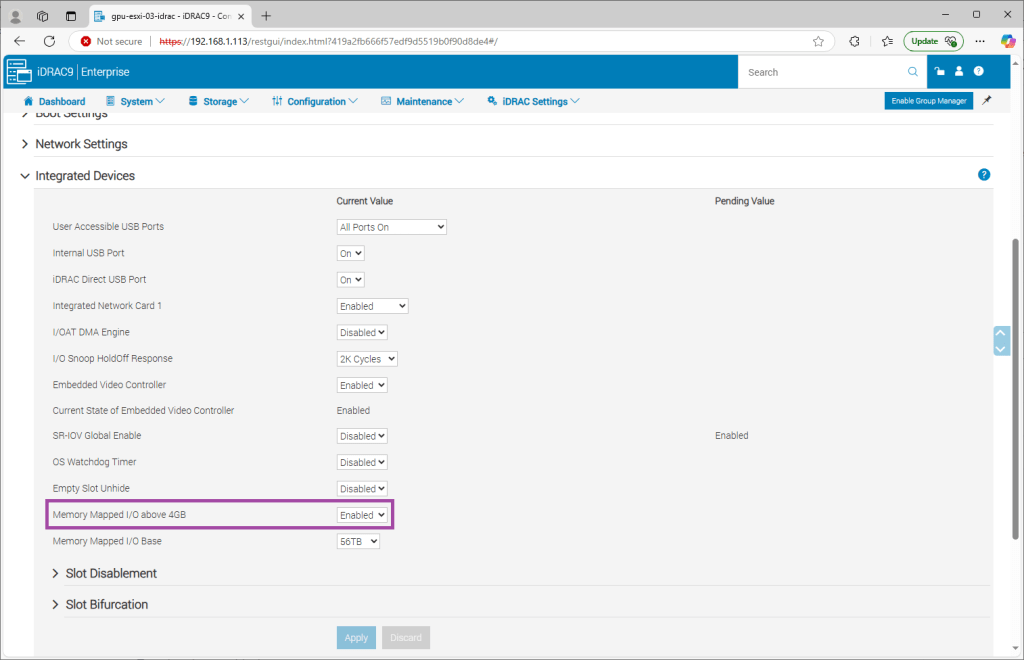The image size is (1024, 660).
Task: Open the user profile icon menu
Action: [959, 72]
